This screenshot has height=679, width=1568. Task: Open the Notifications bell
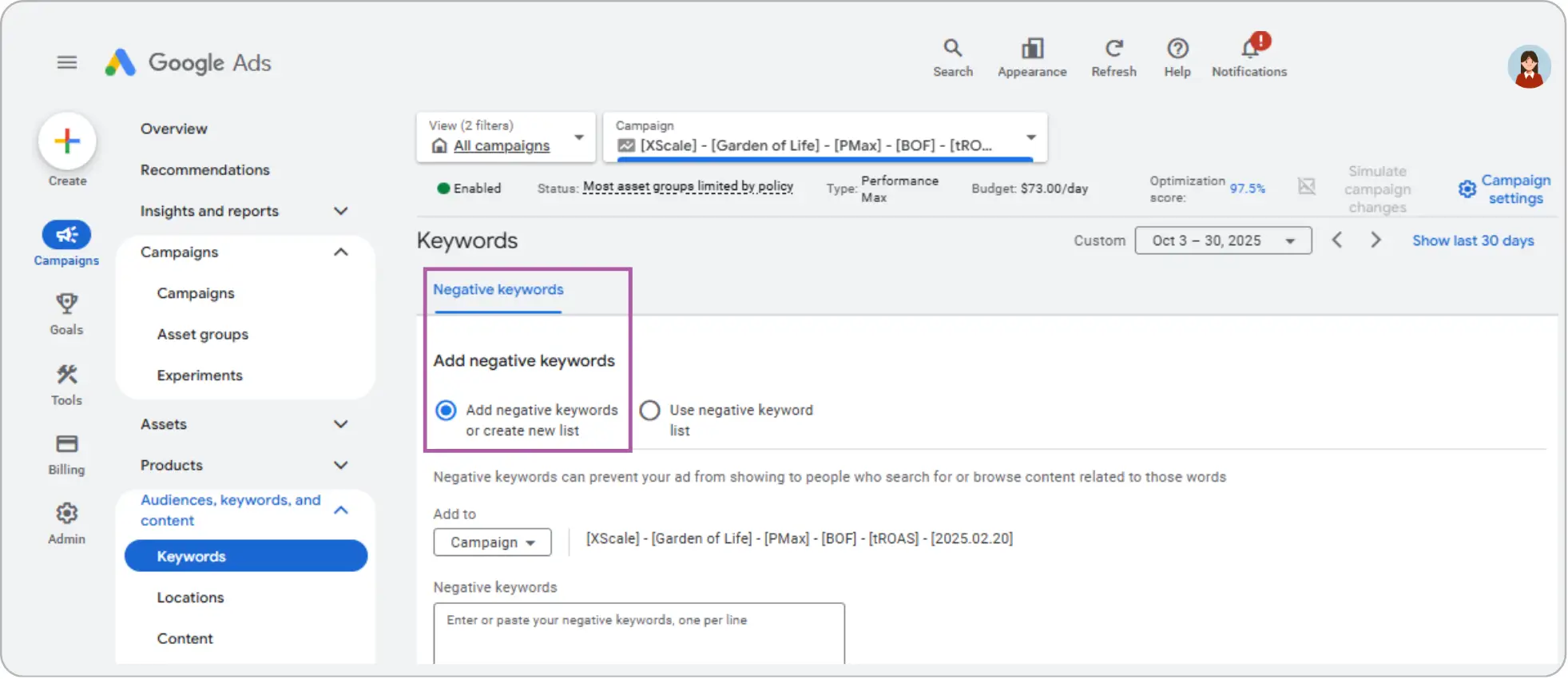(1250, 46)
